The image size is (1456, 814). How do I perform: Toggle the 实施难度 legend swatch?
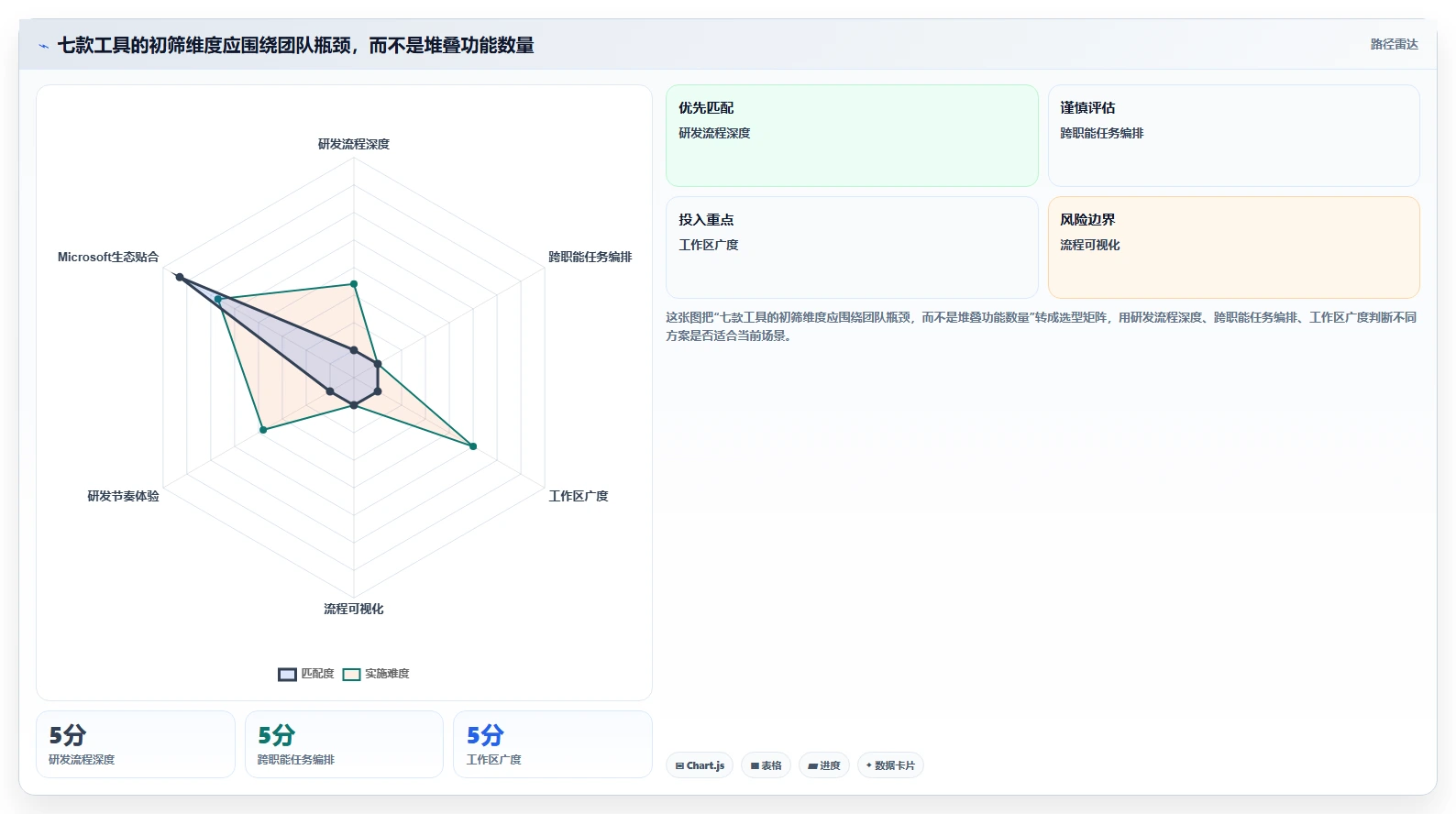(351, 675)
